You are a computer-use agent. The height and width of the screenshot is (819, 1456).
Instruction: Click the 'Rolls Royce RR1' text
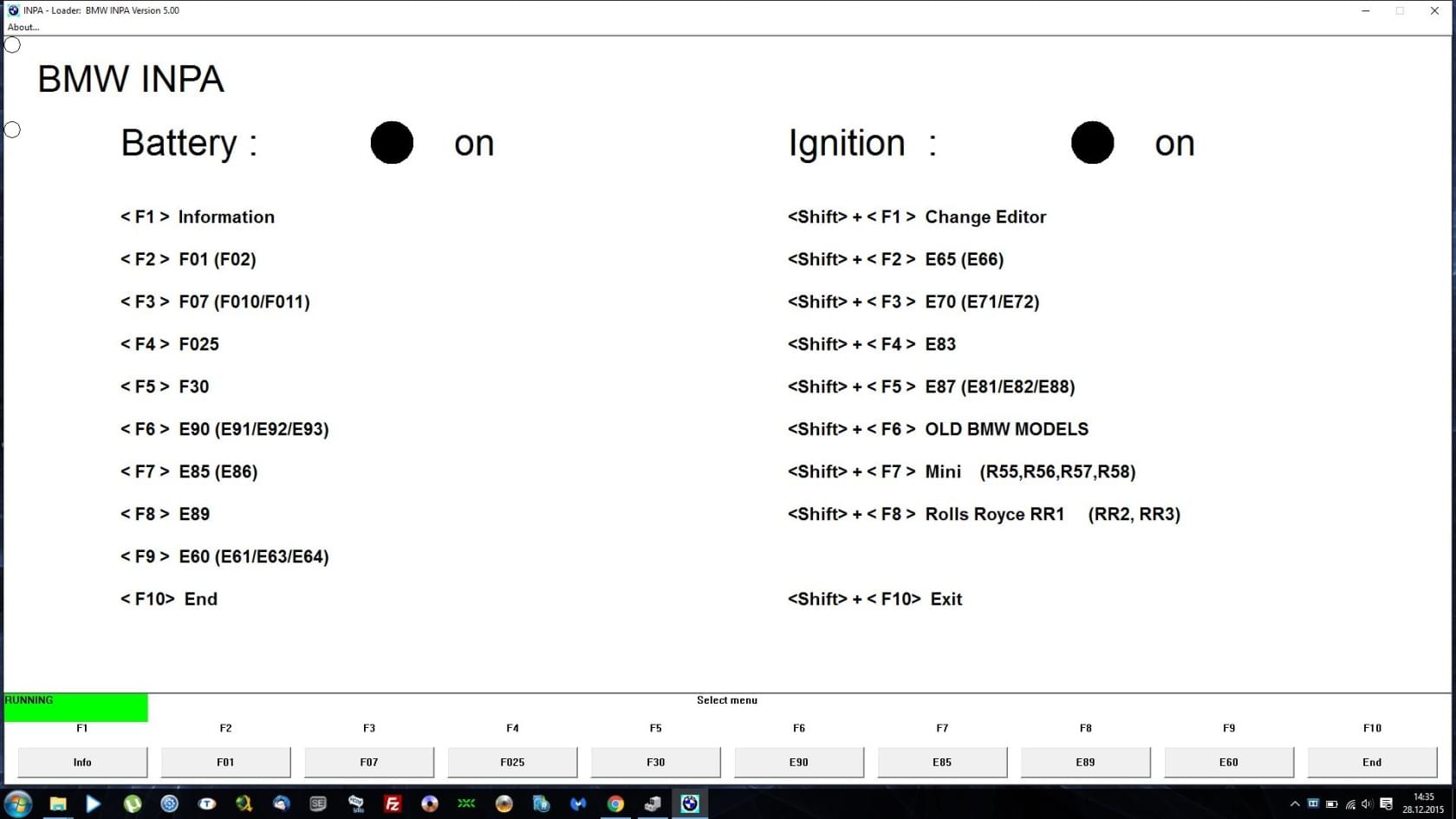pos(995,514)
